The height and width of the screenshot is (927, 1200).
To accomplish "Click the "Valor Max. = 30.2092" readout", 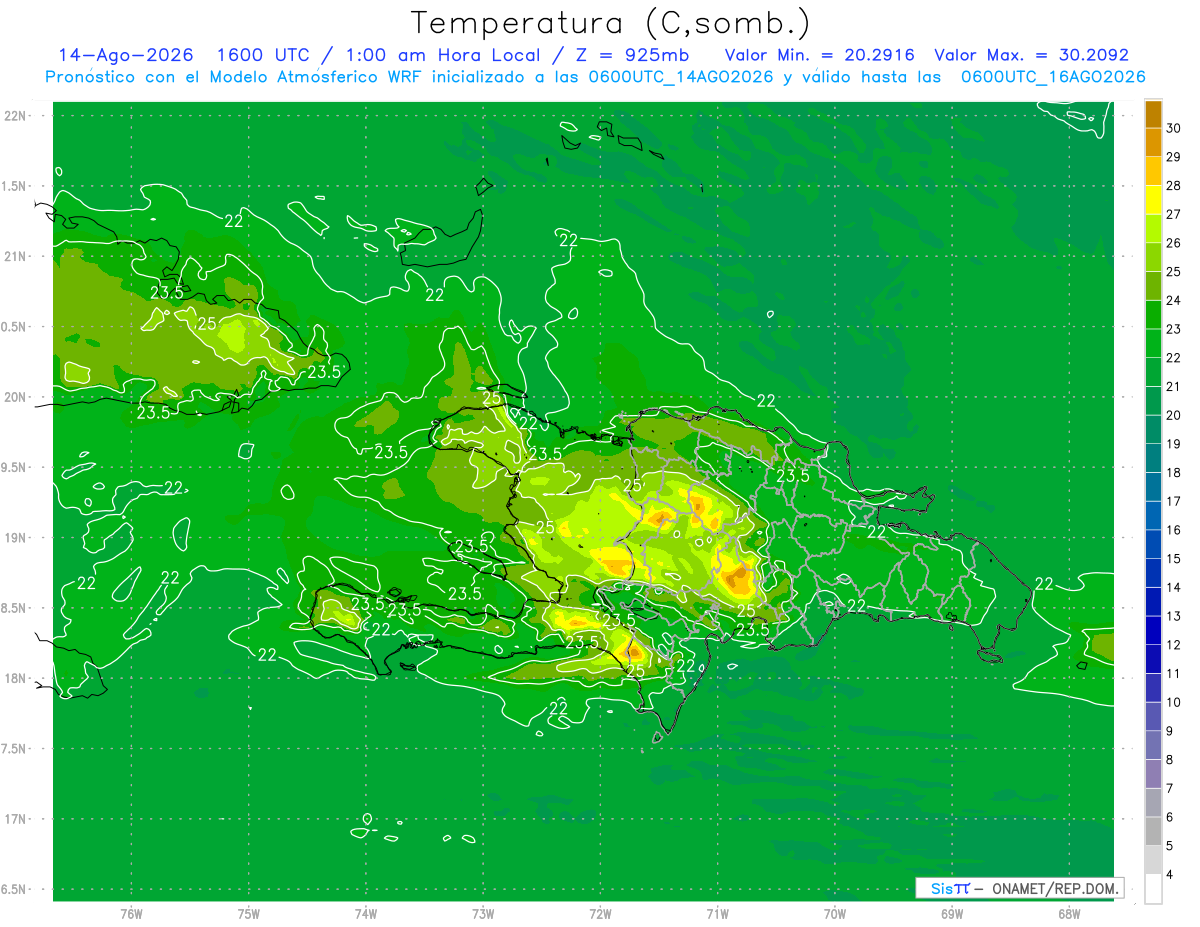I will 1031,55.
